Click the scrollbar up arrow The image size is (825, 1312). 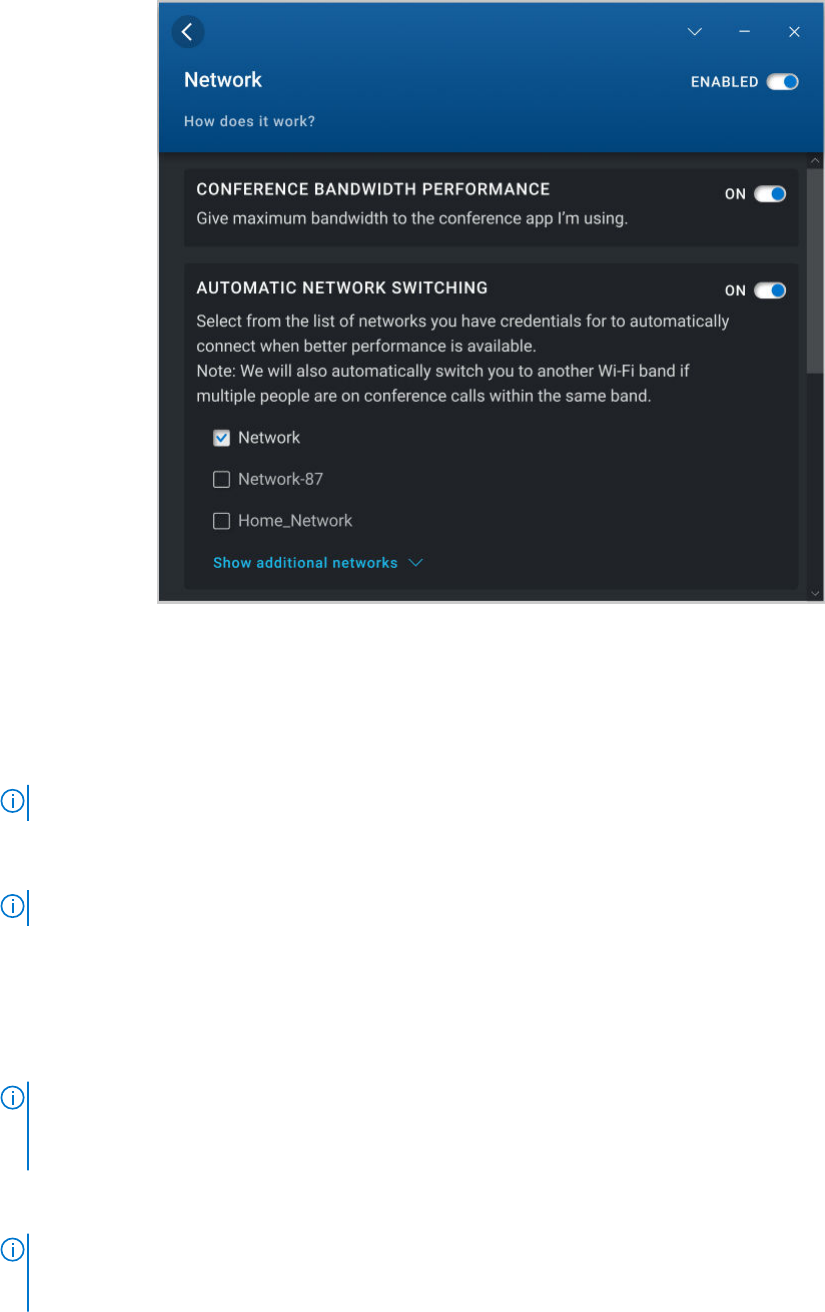[815, 161]
